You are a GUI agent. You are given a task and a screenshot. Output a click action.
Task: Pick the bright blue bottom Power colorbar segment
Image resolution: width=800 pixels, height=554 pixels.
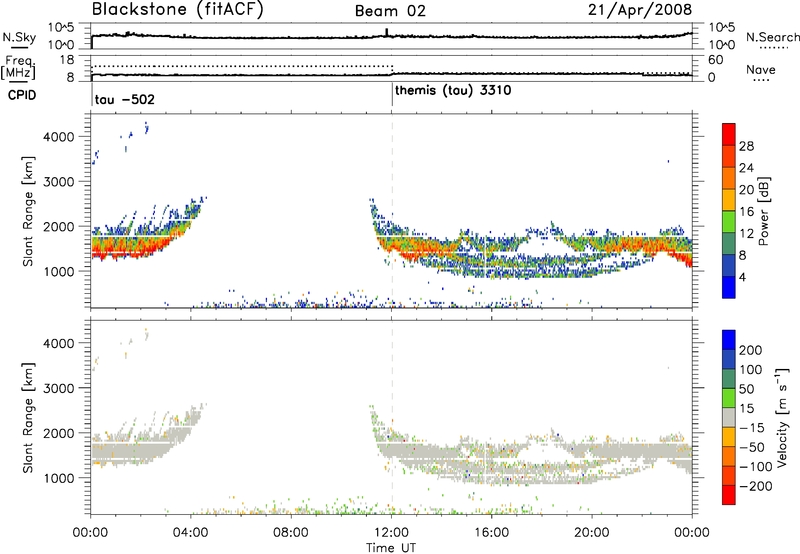point(729,287)
